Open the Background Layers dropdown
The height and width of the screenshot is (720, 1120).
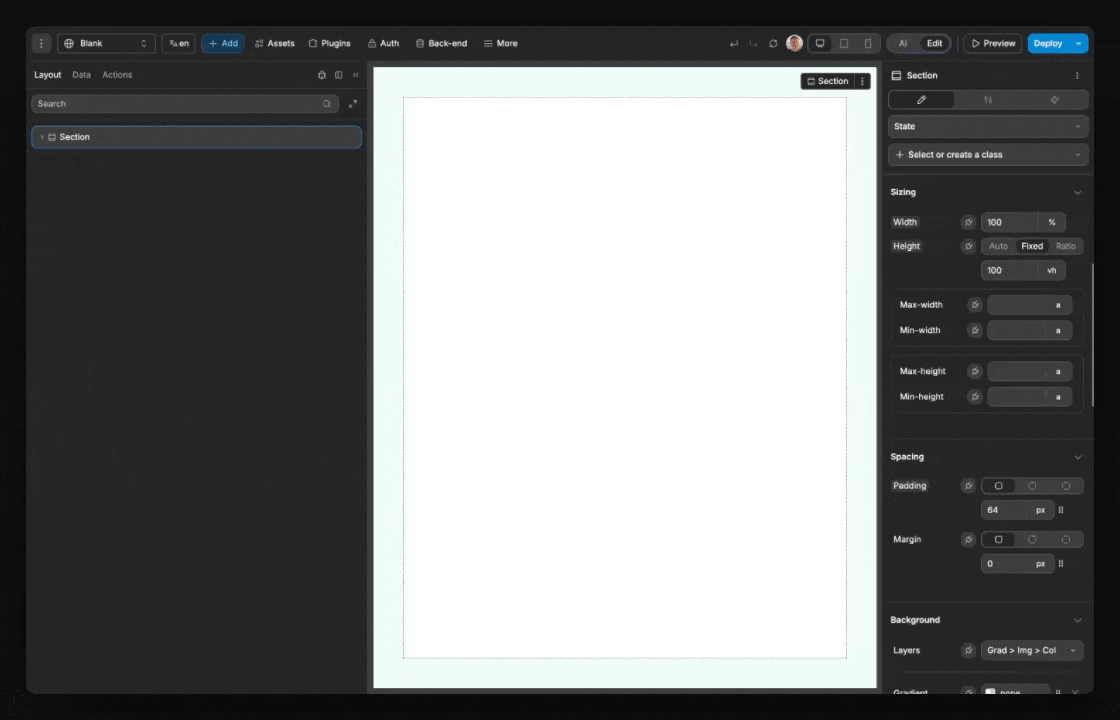[1030, 650]
